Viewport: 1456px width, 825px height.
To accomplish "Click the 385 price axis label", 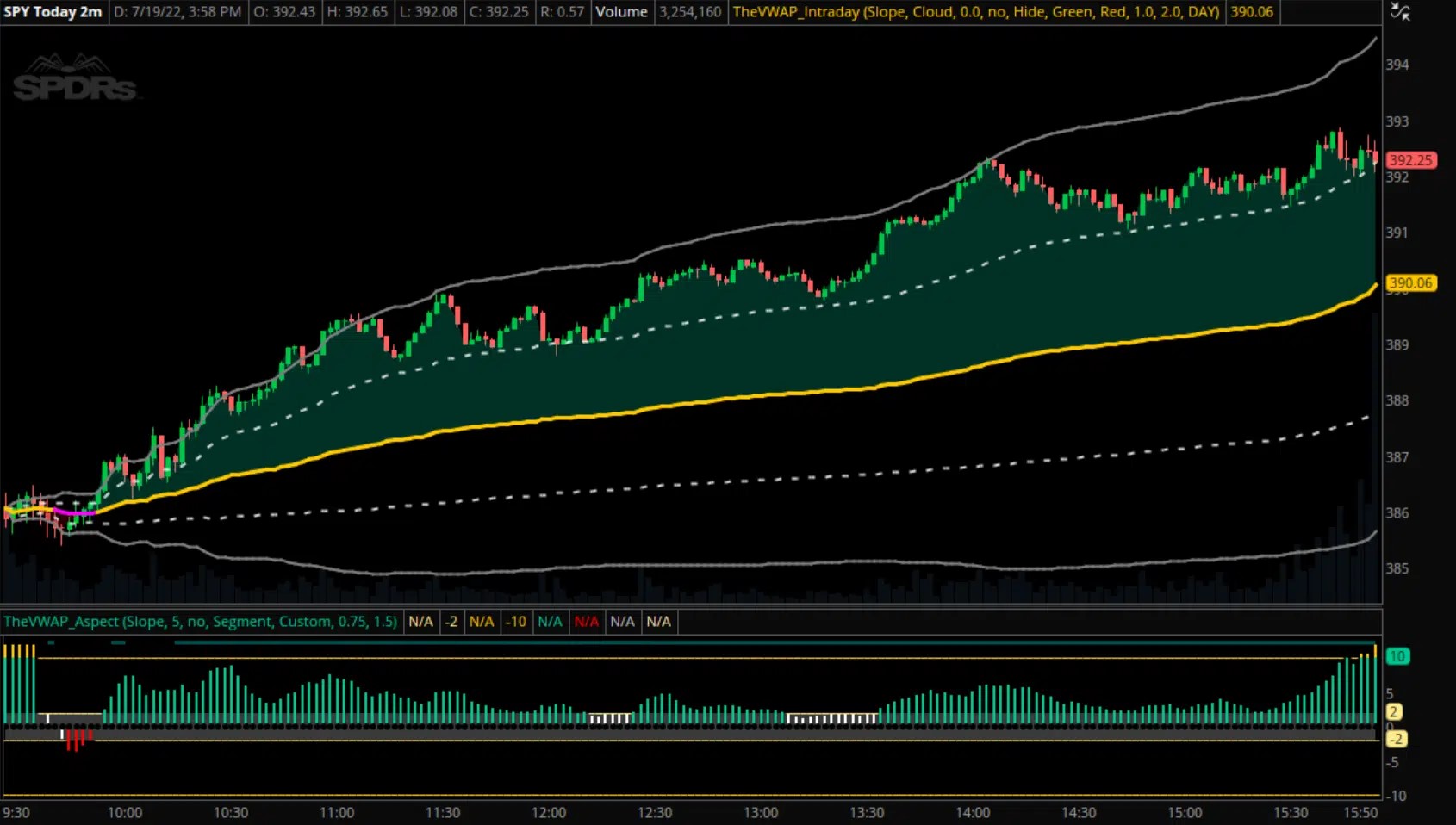I will pos(1397,568).
